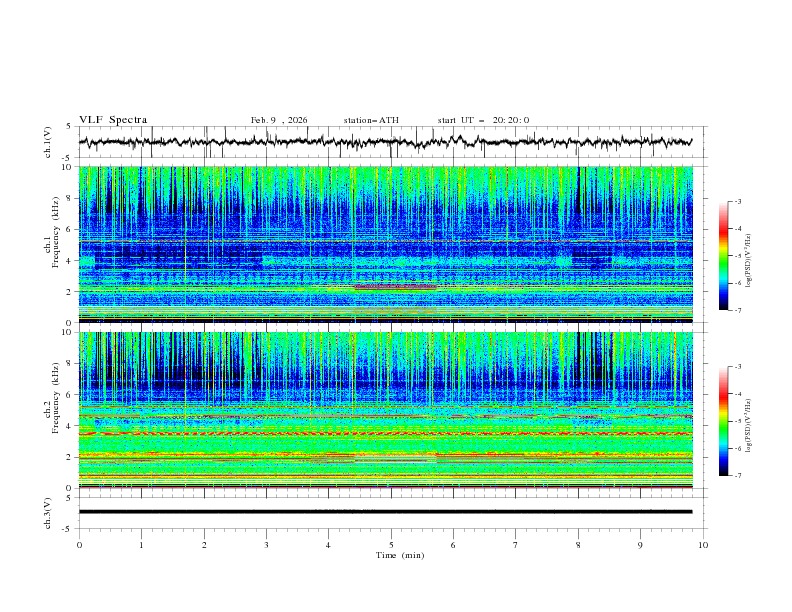Click the time axis tick label "8"
This screenshot has height=612, width=792.
pos(578,545)
